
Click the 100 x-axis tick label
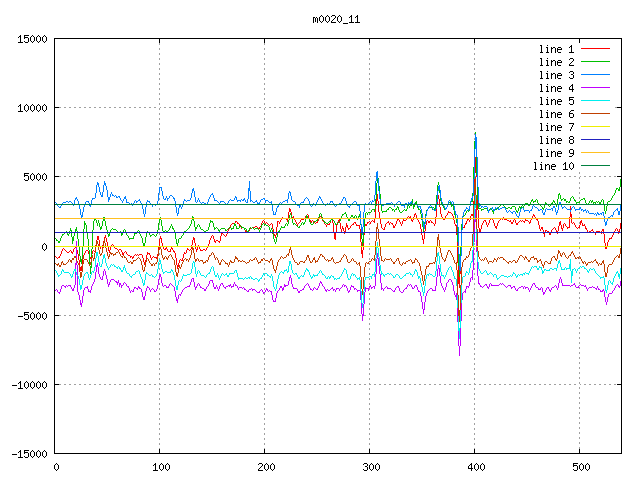coord(160,467)
